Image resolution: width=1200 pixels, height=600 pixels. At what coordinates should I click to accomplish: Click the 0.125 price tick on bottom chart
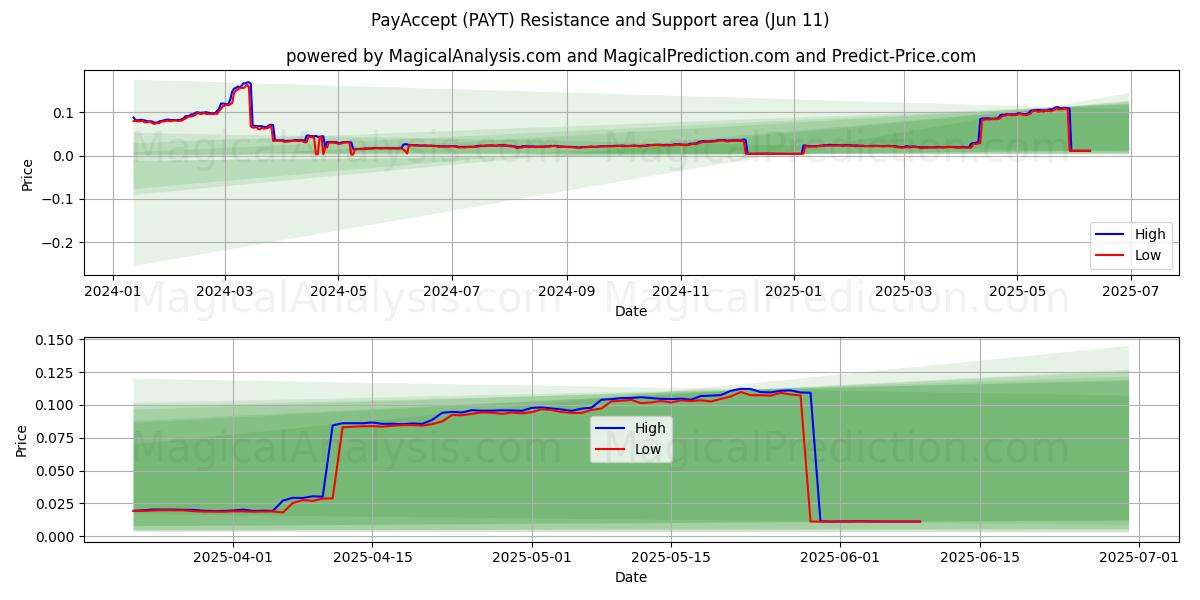point(57,373)
